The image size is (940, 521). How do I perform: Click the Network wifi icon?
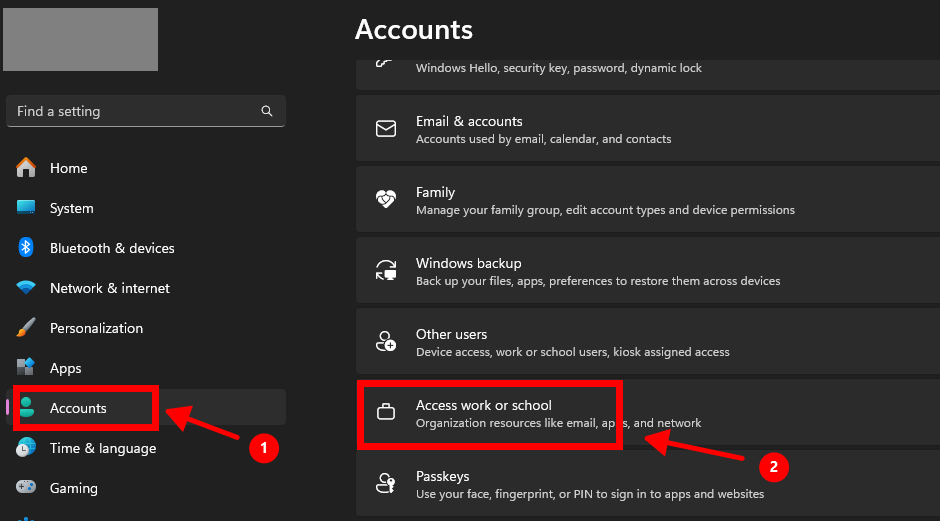coord(26,288)
